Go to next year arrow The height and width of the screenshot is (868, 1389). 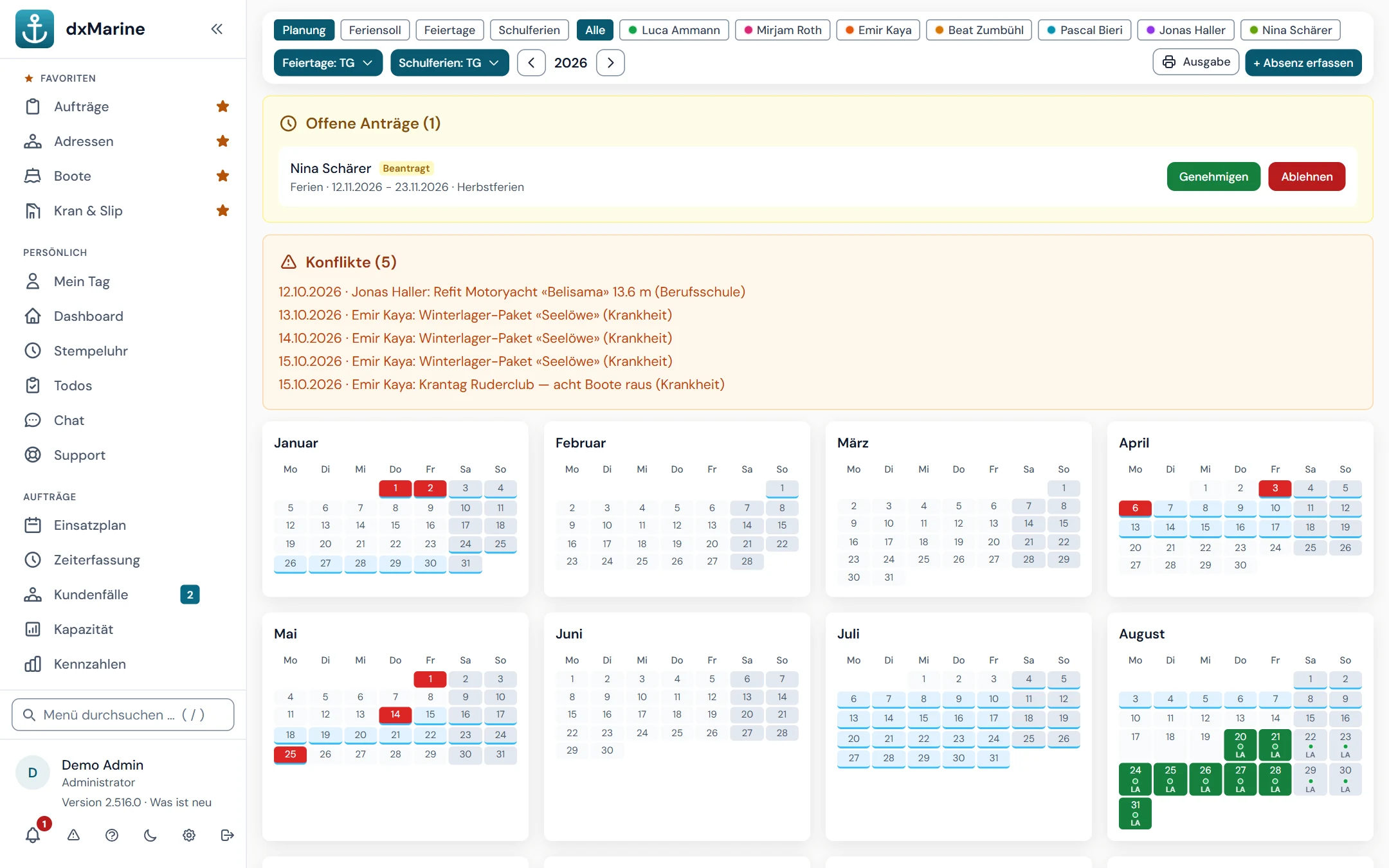pyautogui.click(x=611, y=63)
